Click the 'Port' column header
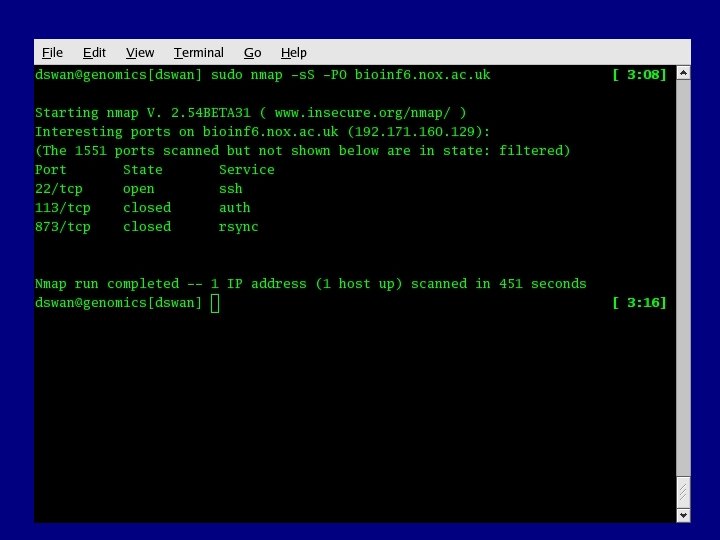The height and width of the screenshot is (540, 720). pyautogui.click(x=51, y=170)
